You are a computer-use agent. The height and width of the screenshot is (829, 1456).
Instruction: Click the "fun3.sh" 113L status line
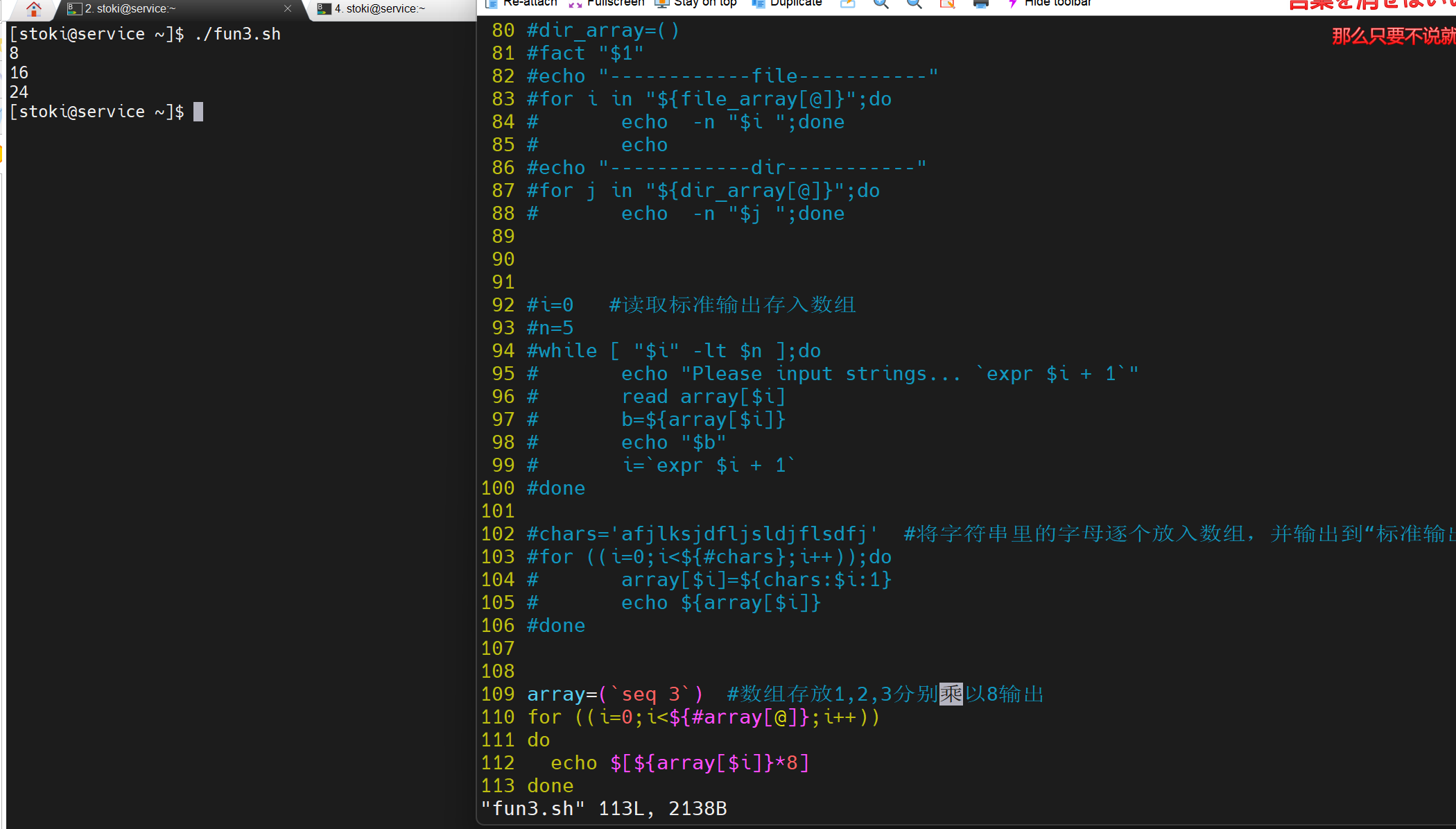pos(603,809)
